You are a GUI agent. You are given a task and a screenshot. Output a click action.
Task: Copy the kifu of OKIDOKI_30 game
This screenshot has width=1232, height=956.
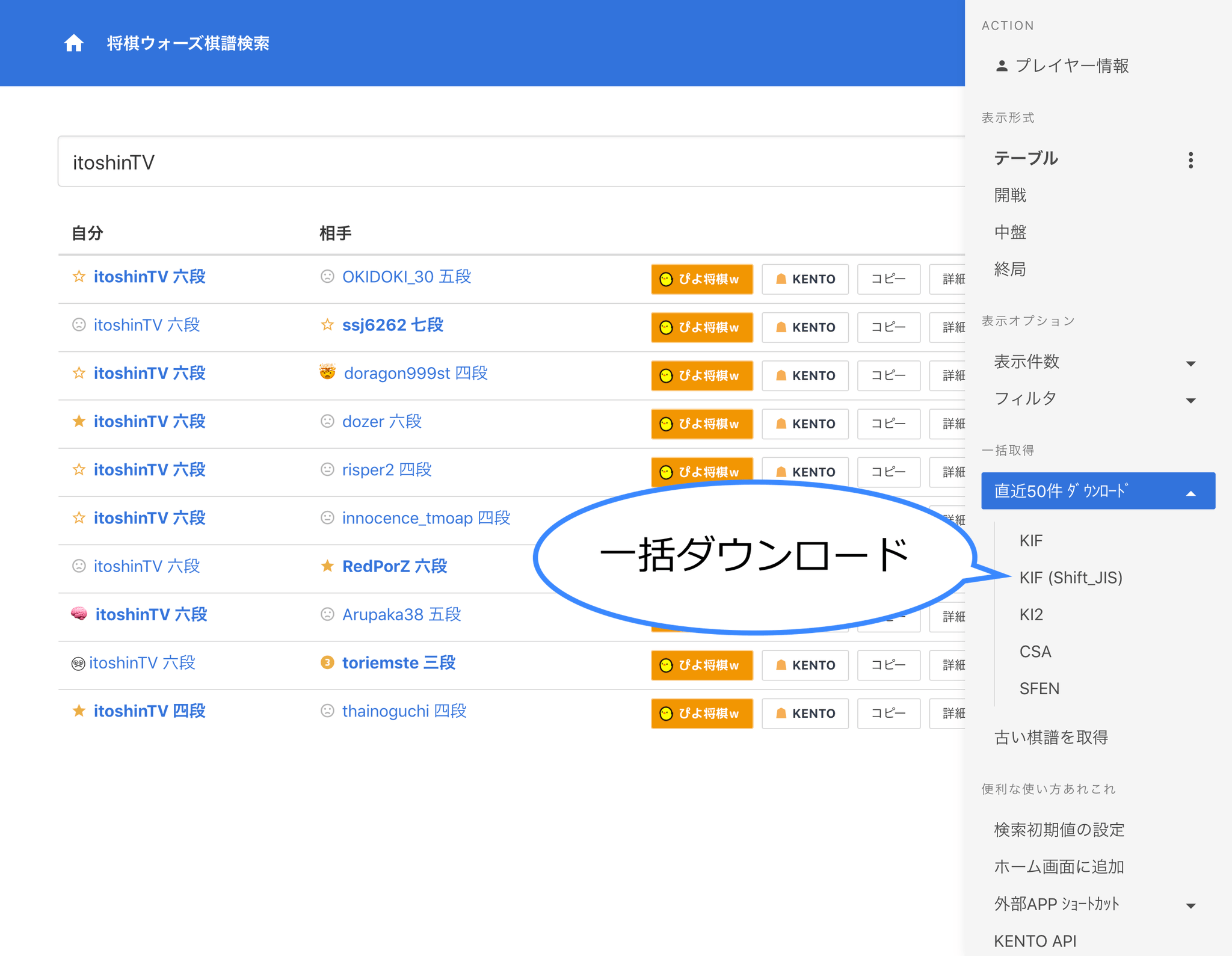pyautogui.click(x=889, y=279)
